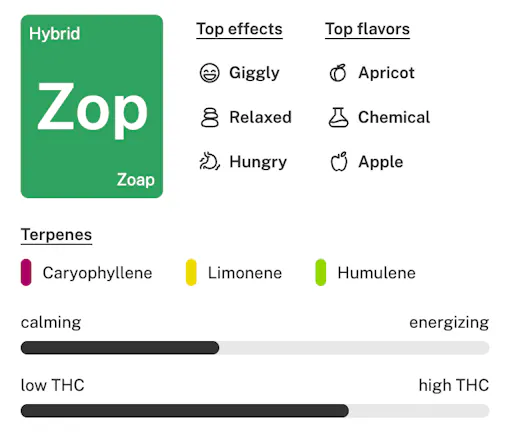
Task: Click the Hybrid label on strain tile
Action: coord(55,34)
